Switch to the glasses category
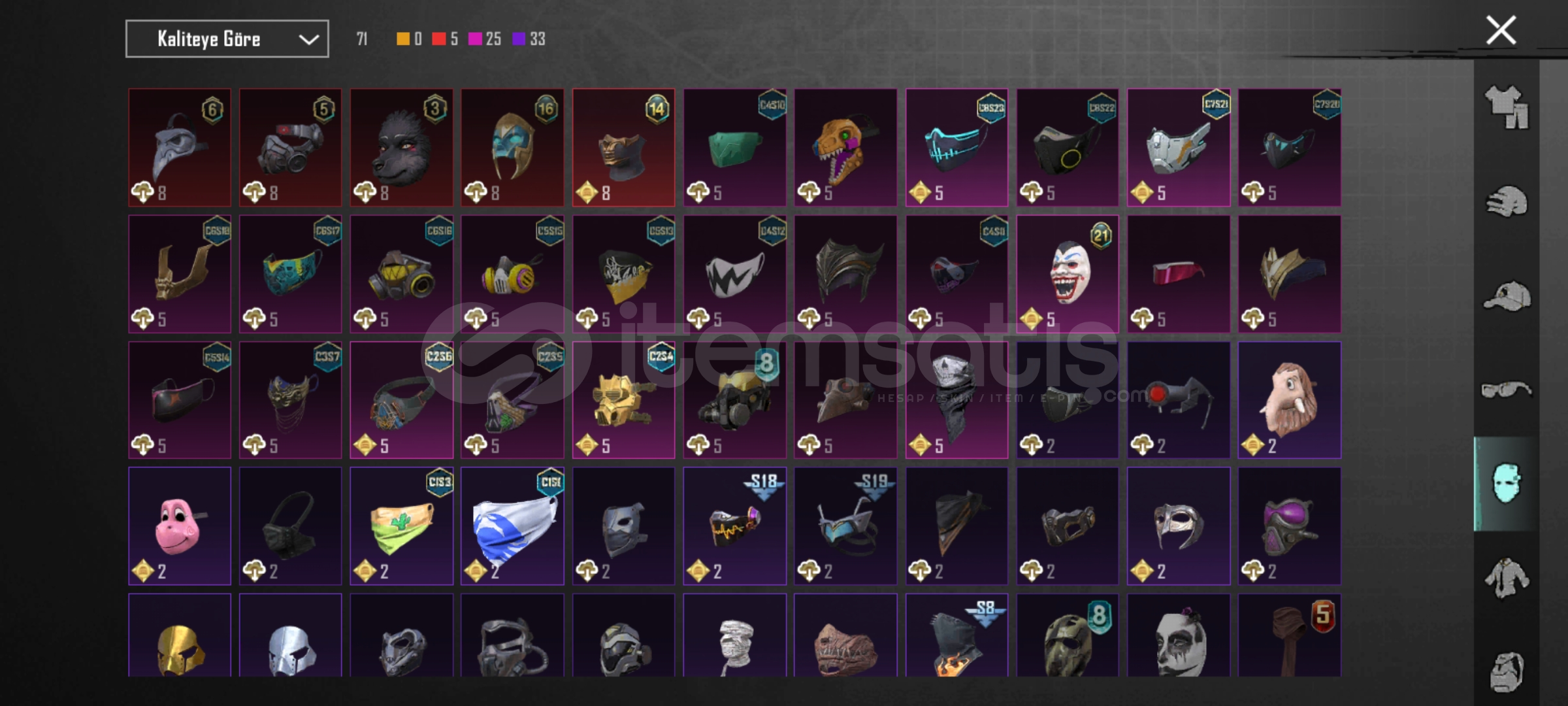 pos(1507,390)
